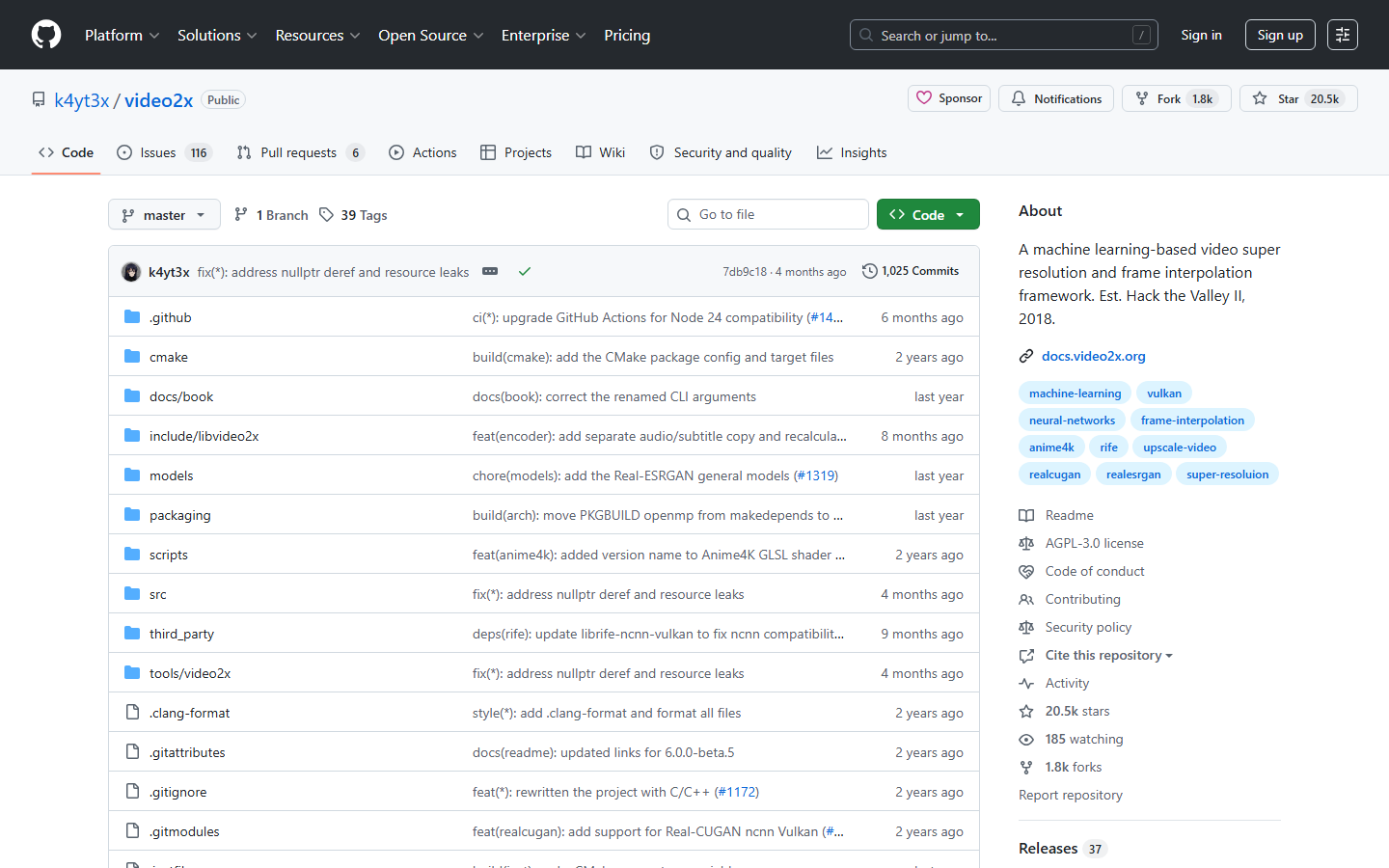Click the Sponsor heart button

[949, 98]
